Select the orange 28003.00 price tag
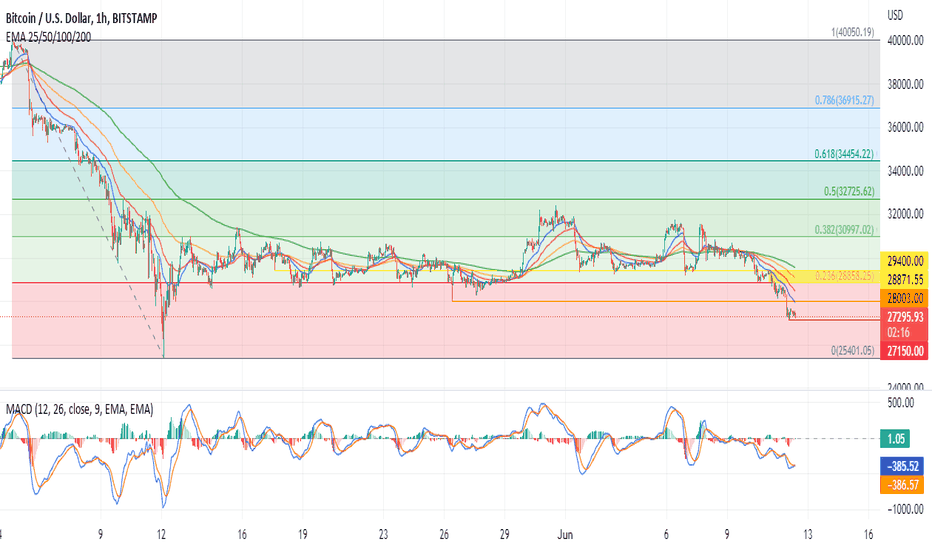This screenshot has height=550, width=932. click(x=904, y=298)
